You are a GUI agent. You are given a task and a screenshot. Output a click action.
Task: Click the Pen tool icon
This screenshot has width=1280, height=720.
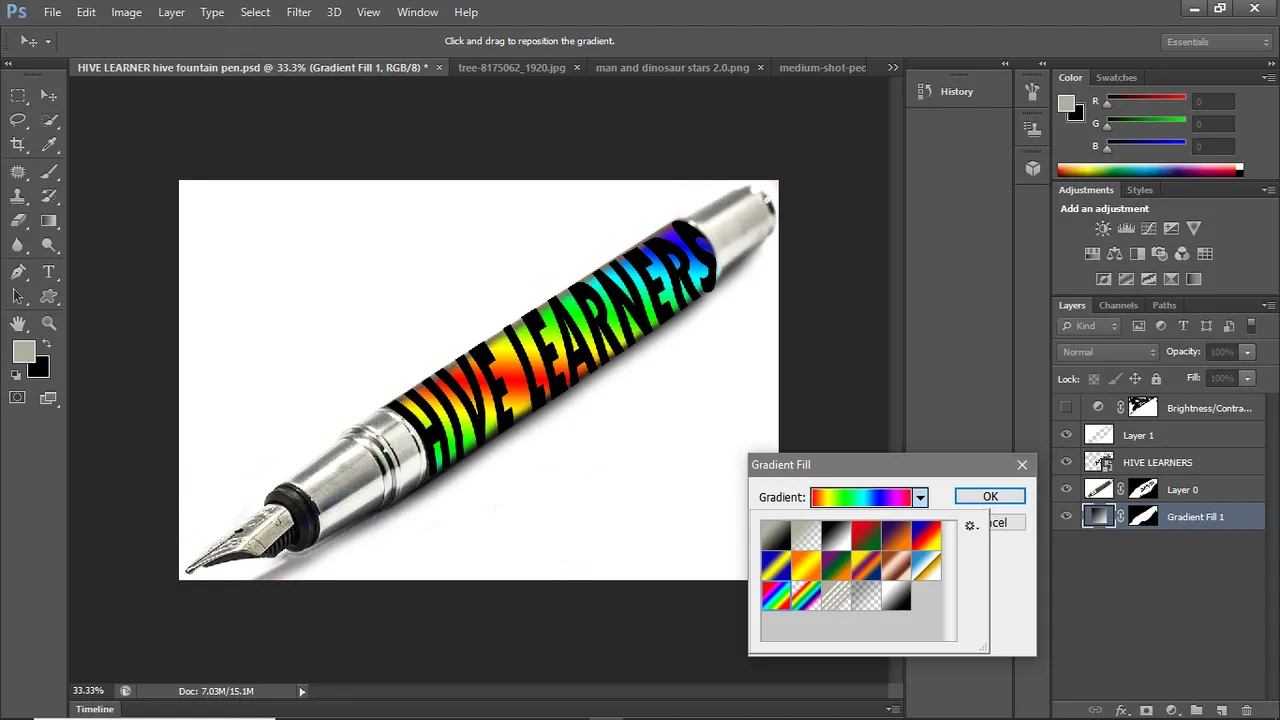click(x=18, y=272)
